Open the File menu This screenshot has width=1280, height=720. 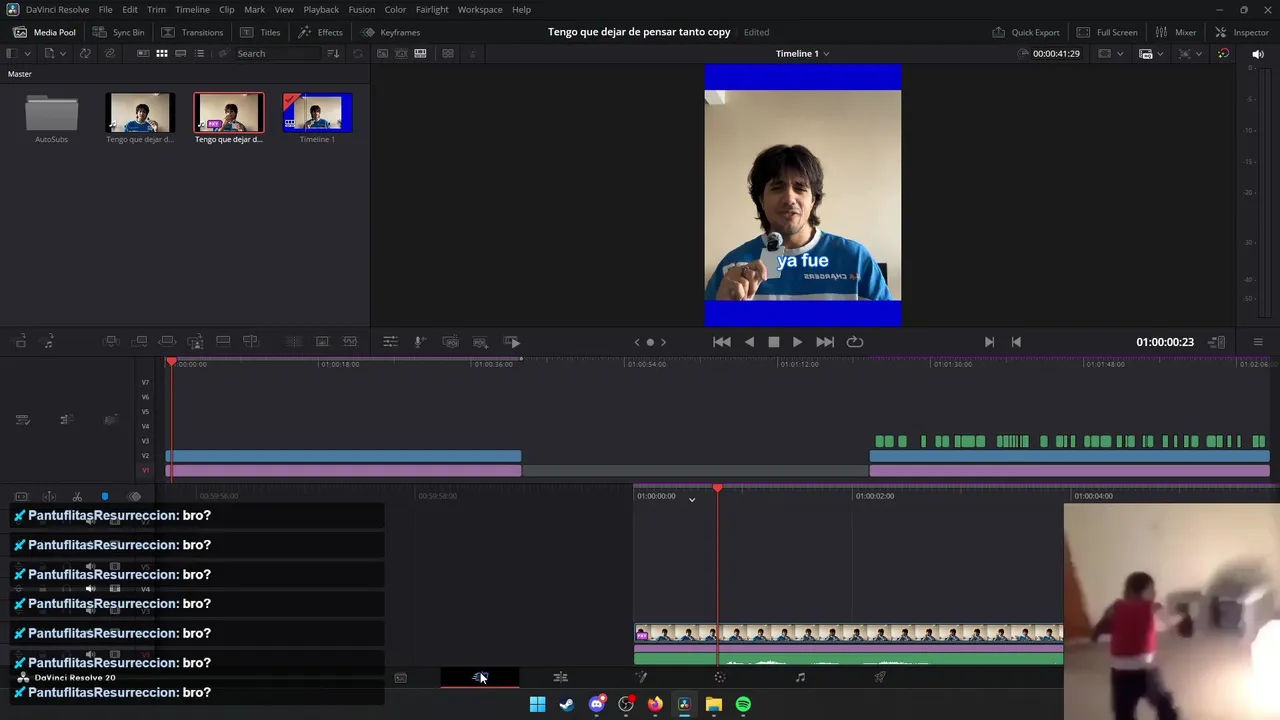(x=105, y=9)
